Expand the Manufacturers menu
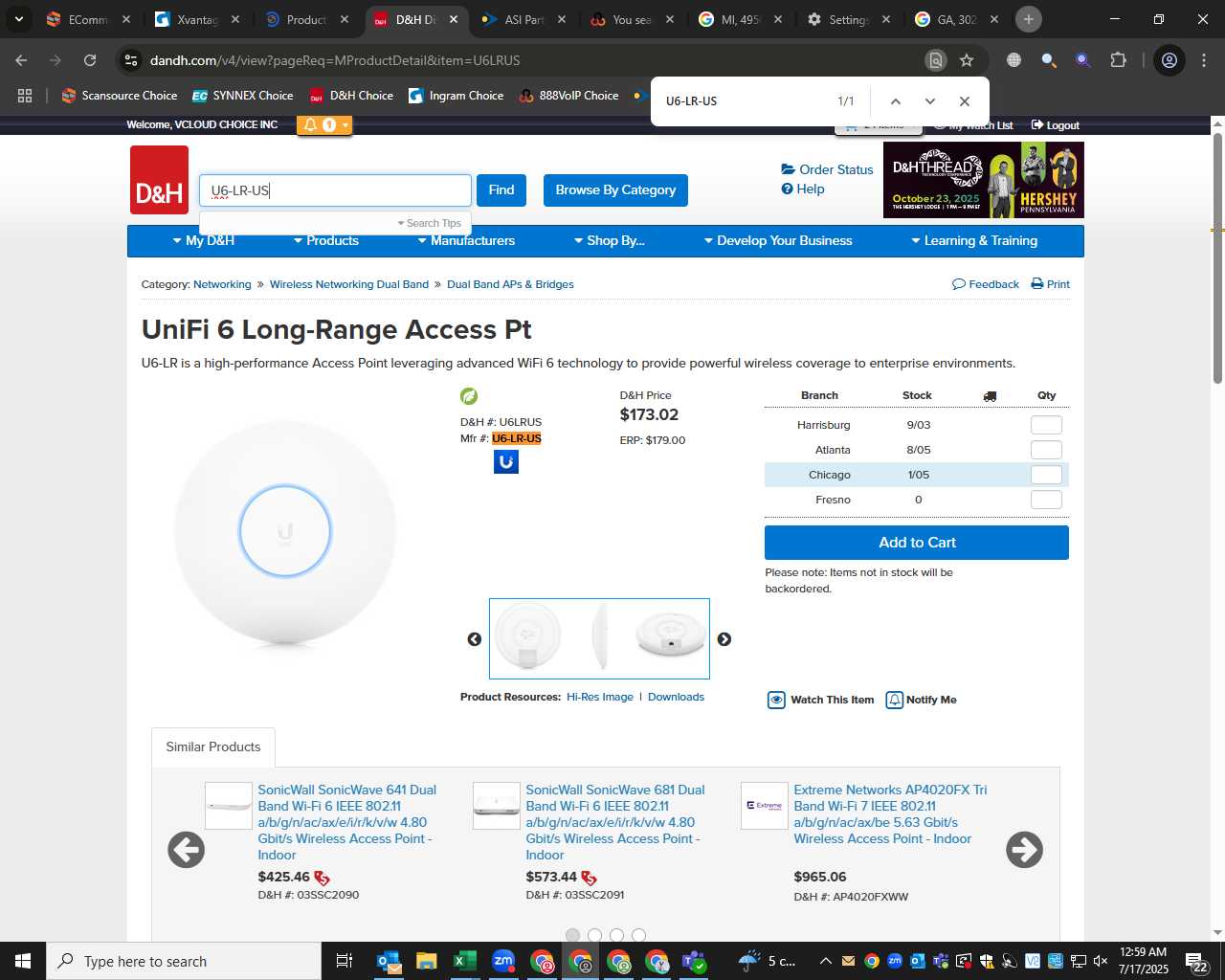 coord(467,241)
